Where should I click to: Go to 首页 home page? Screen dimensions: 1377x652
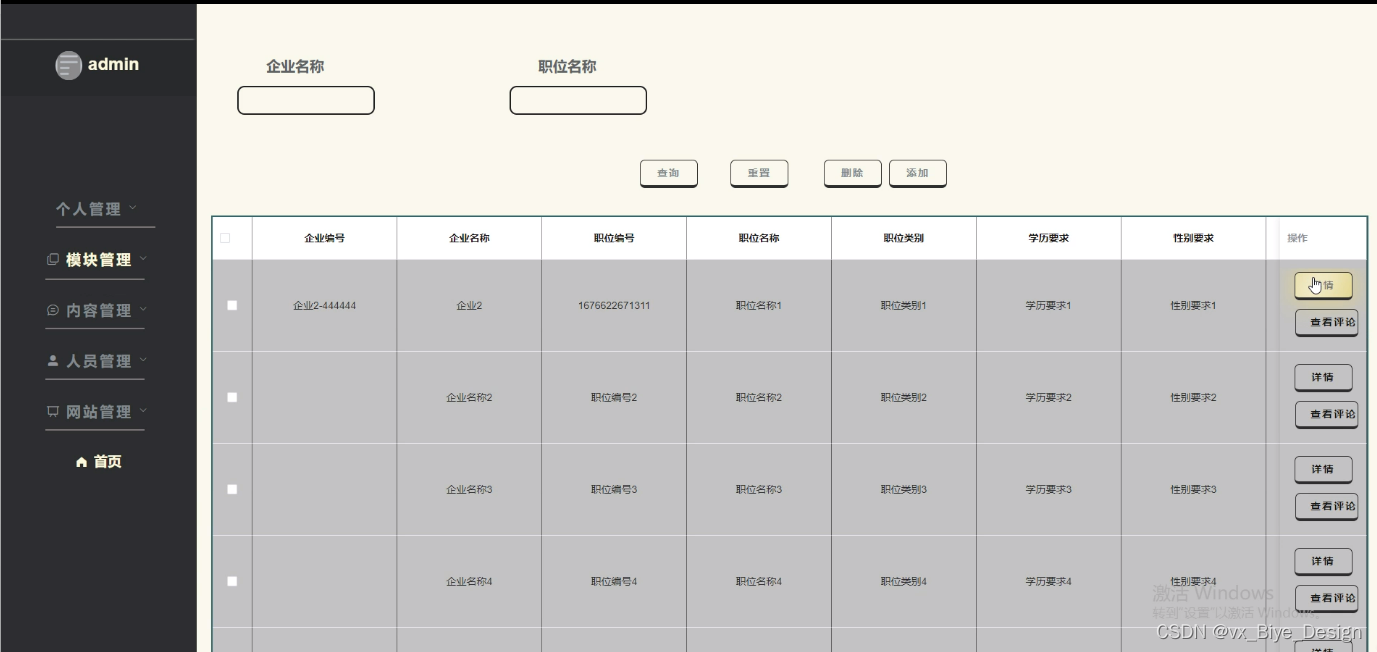click(x=98, y=462)
